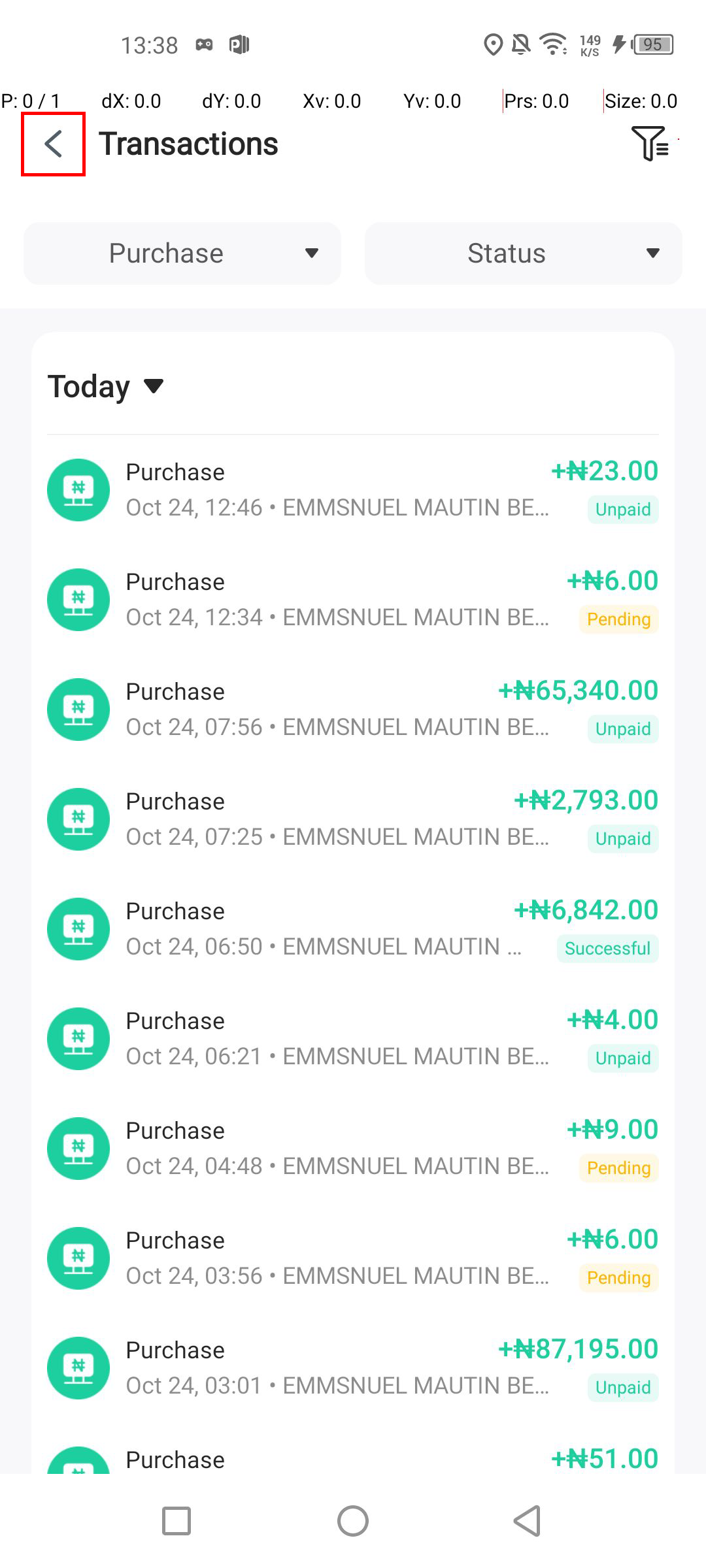
Task: Expand the Purchase type dropdown
Action: click(182, 253)
